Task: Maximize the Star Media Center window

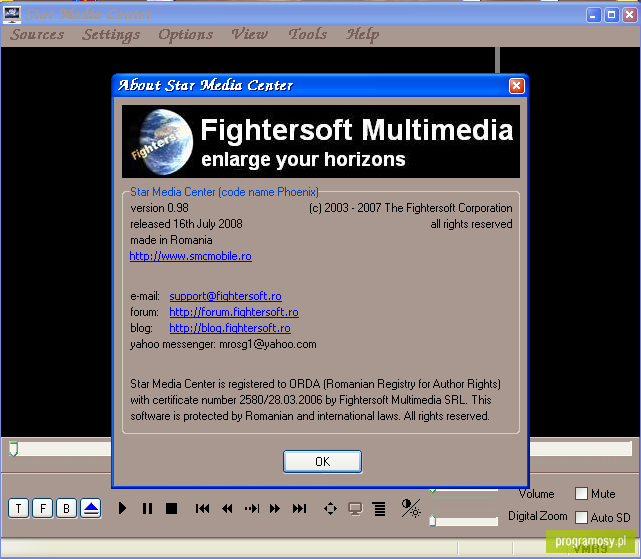Action: (x=612, y=15)
